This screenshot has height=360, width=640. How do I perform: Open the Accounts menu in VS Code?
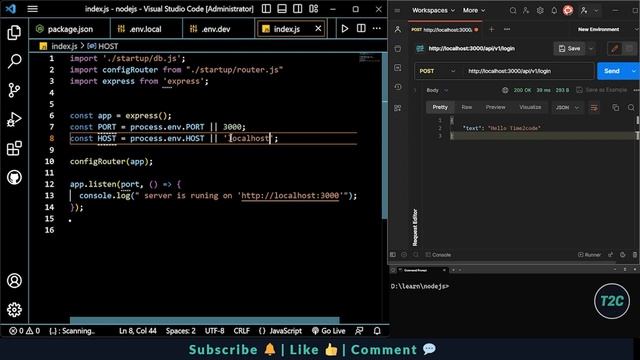point(14,281)
